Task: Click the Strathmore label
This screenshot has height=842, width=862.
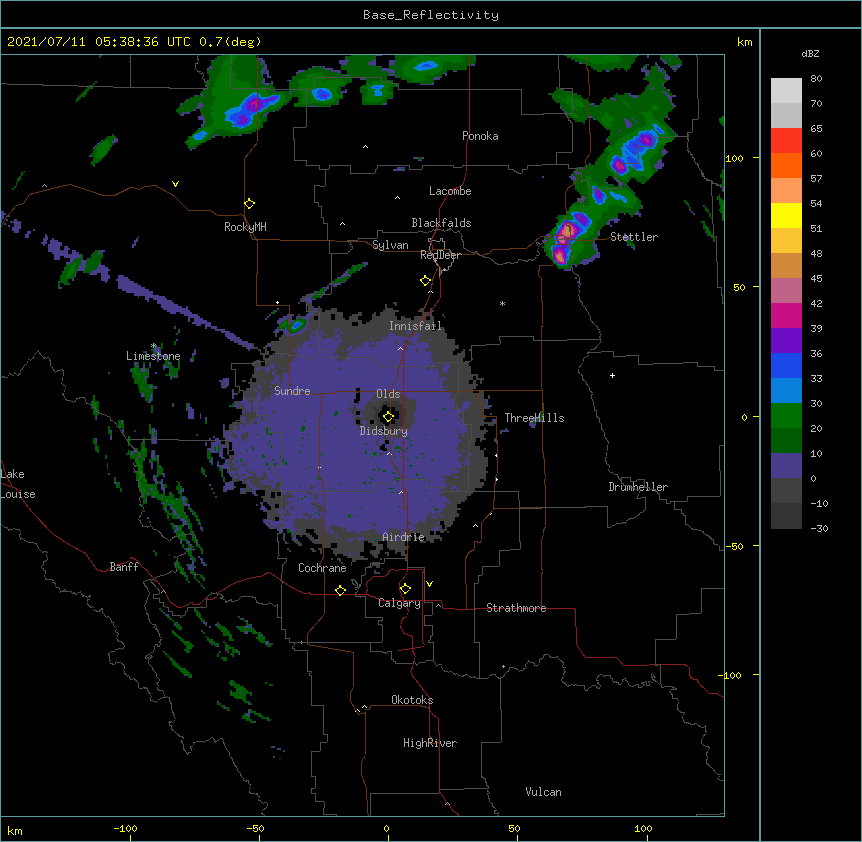Action: [516, 608]
